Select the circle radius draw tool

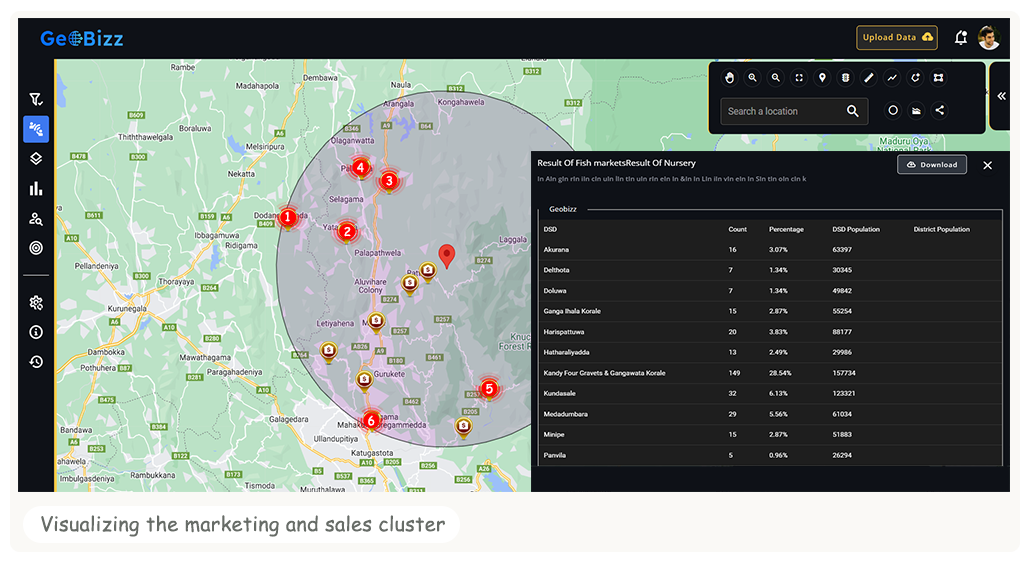893,111
